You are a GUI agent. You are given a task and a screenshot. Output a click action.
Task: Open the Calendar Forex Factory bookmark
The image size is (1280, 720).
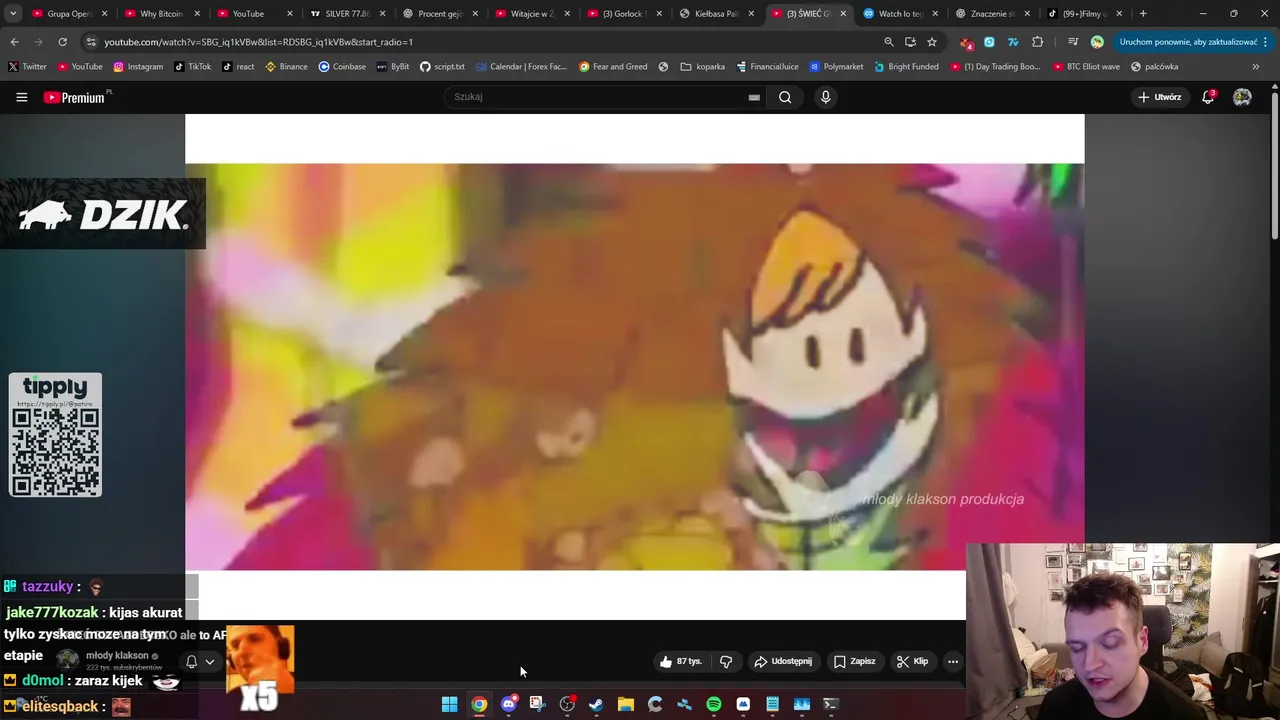tap(522, 66)
